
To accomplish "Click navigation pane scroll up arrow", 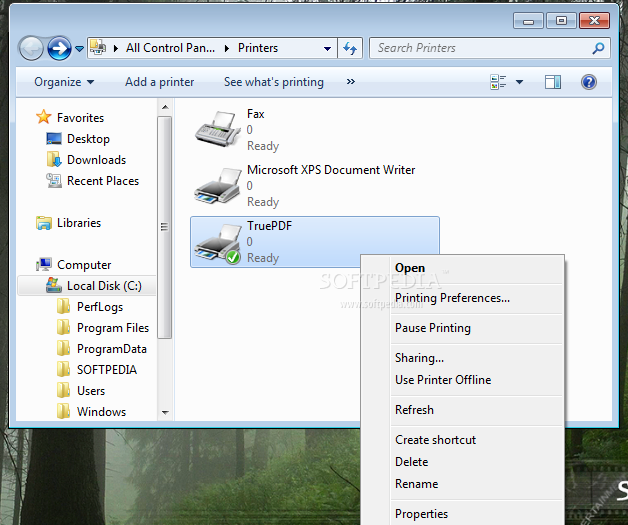I will point(165,107).
